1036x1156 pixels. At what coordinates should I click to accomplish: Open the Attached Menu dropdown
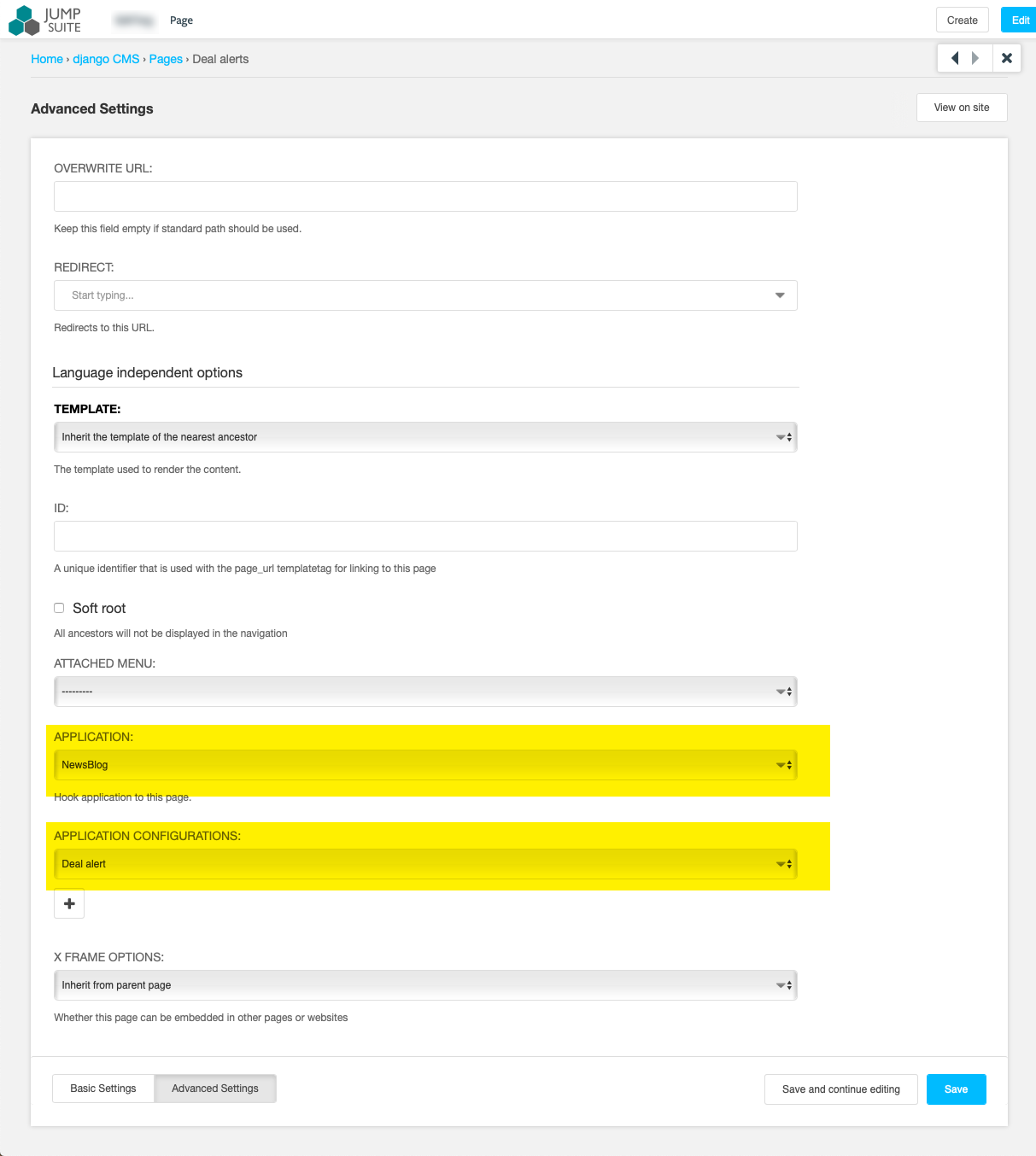click(x=425, y=692)
